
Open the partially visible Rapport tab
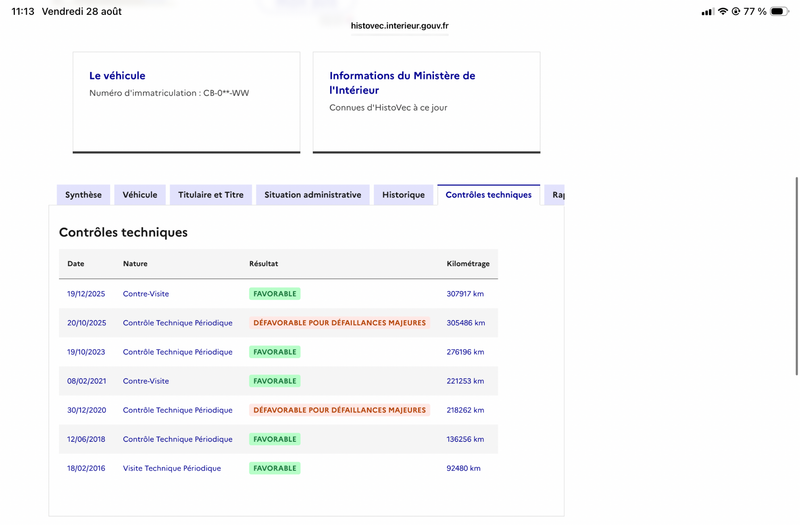tap(555, 195)
